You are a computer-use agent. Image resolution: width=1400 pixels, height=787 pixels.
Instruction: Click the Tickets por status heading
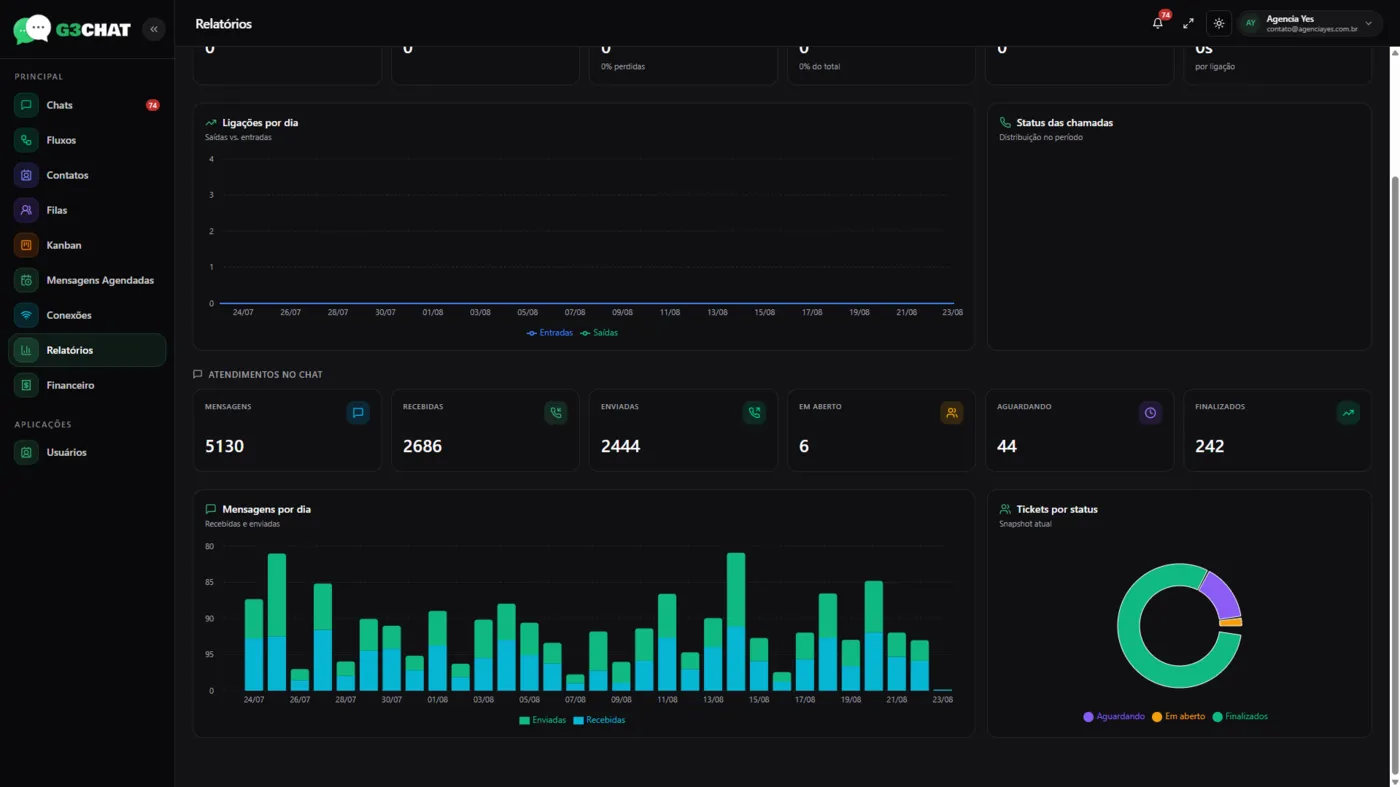1057,509
